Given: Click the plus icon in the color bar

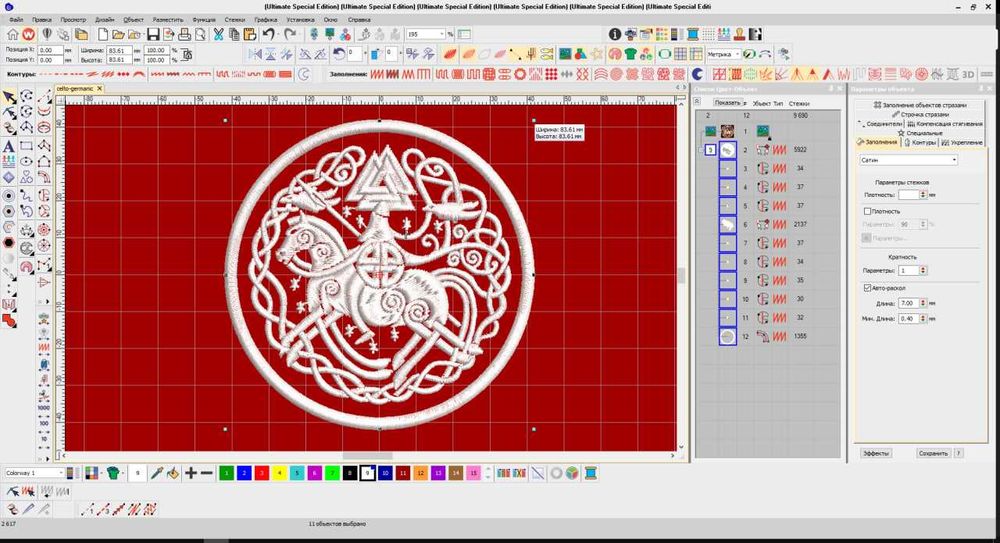Looking at the screenshot, I should tap(190, 473).
